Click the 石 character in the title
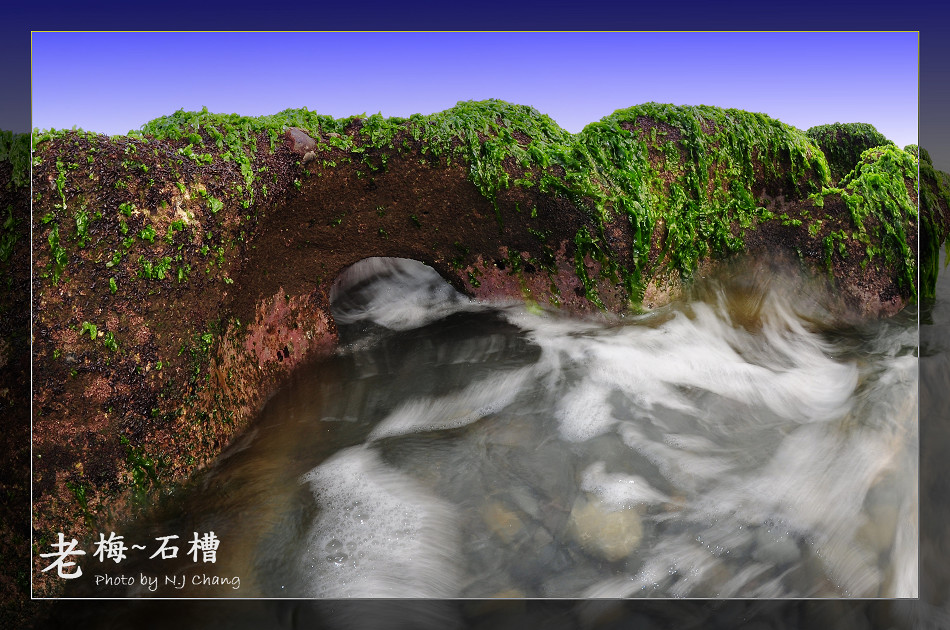The height and width of the screenshot is (630, 950). click(166, 548)
